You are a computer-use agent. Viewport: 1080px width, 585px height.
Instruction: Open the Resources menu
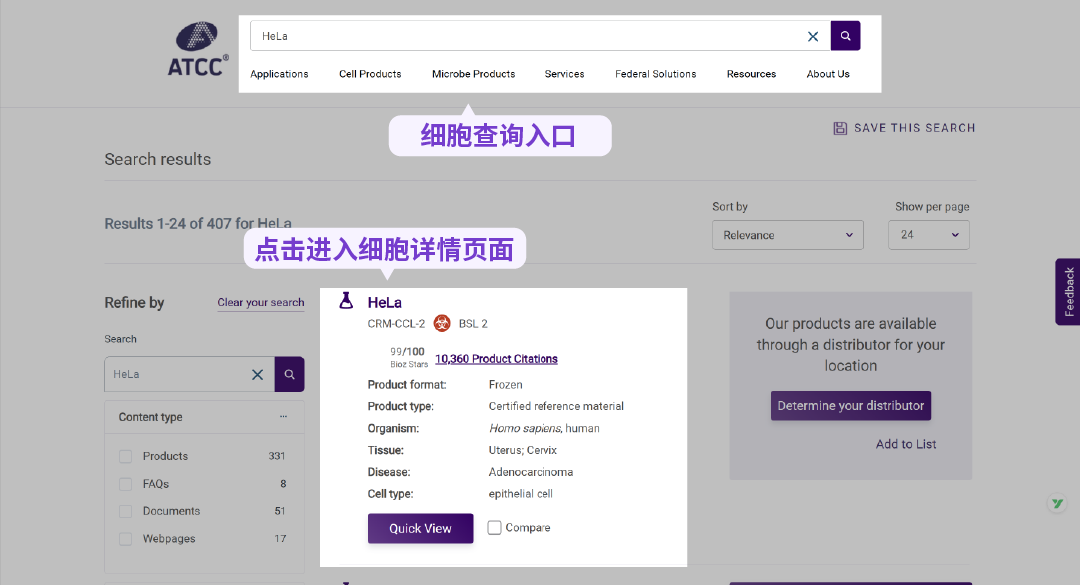751,74
